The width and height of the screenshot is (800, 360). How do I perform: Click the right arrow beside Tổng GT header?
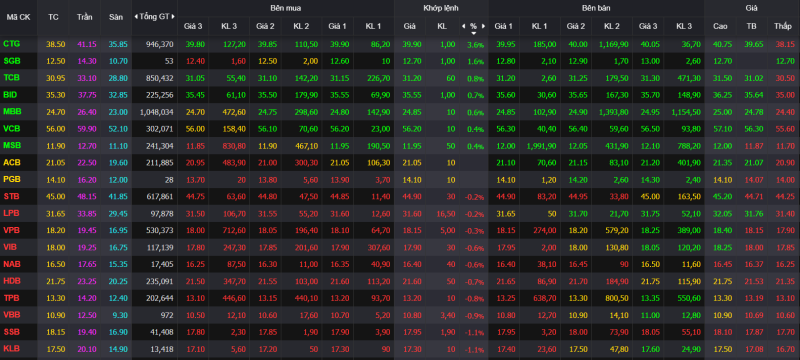[173, 17]
